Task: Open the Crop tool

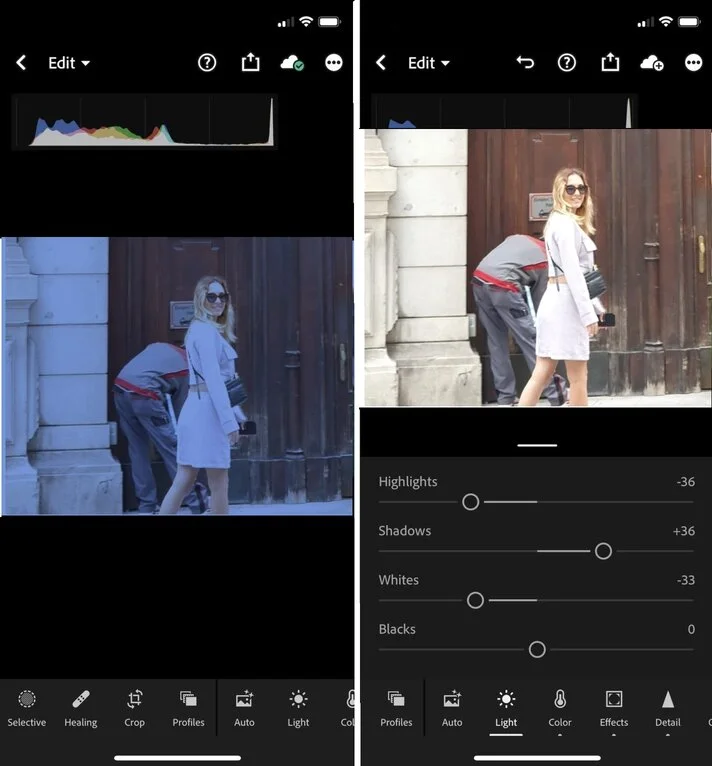Action: tap(135, 707)
